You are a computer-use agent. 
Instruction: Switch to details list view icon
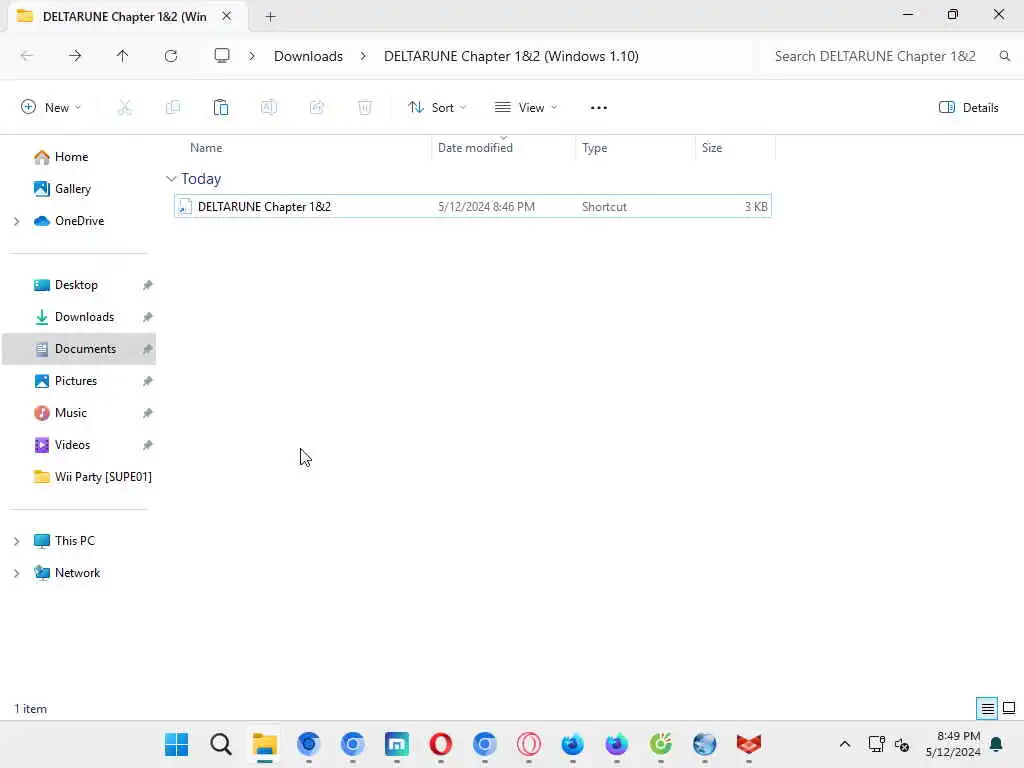pos(987,708)
